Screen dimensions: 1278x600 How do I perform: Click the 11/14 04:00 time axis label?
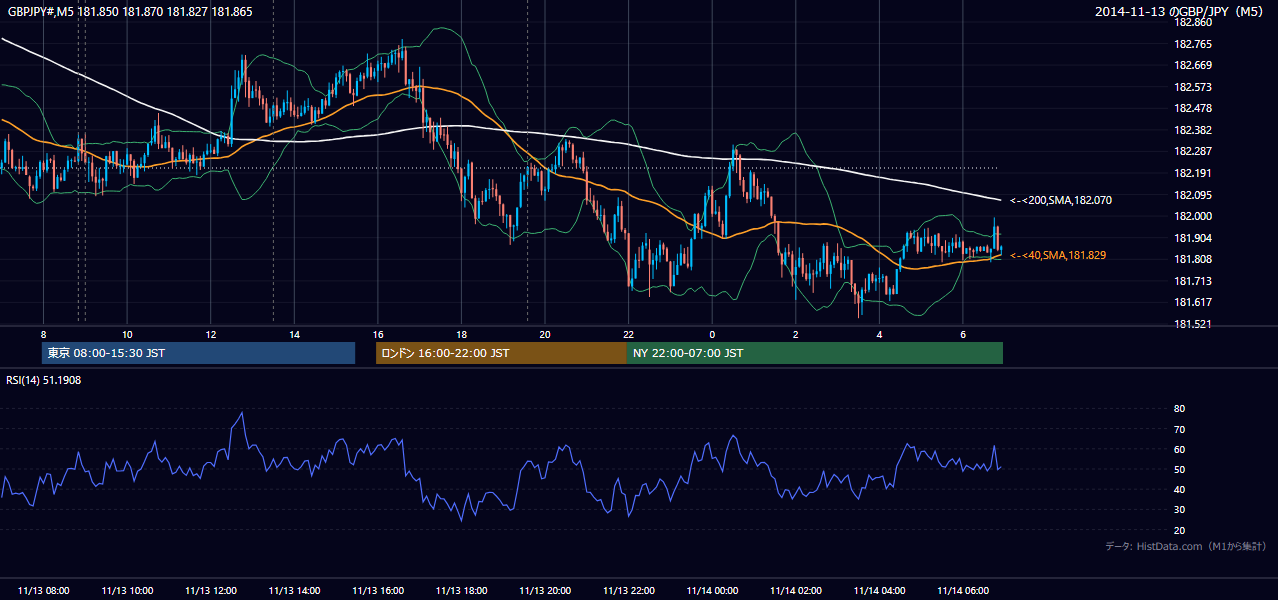click(x=879, y=591)
